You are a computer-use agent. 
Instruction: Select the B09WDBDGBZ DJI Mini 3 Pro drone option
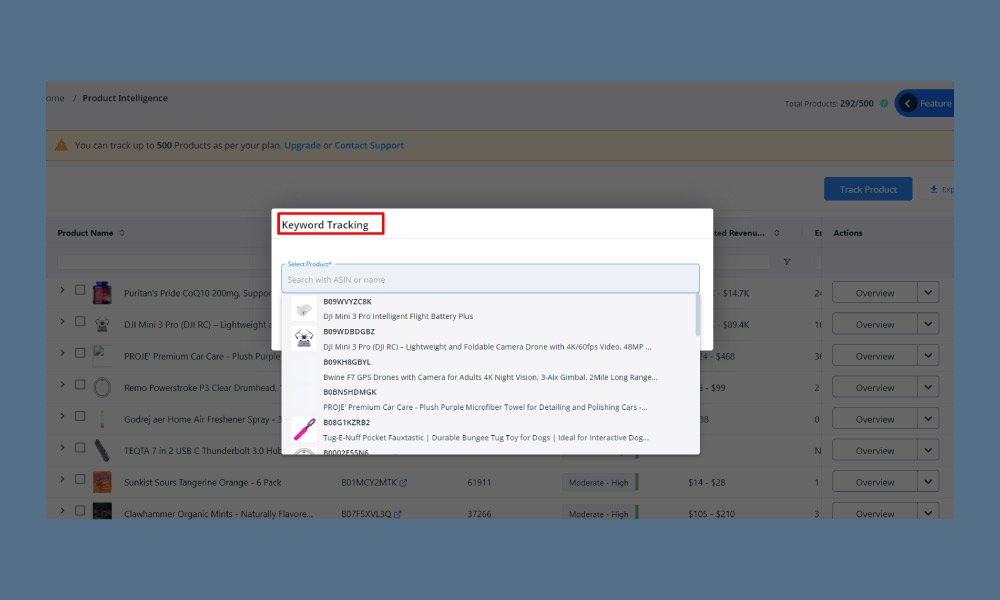tap(490, 339)
